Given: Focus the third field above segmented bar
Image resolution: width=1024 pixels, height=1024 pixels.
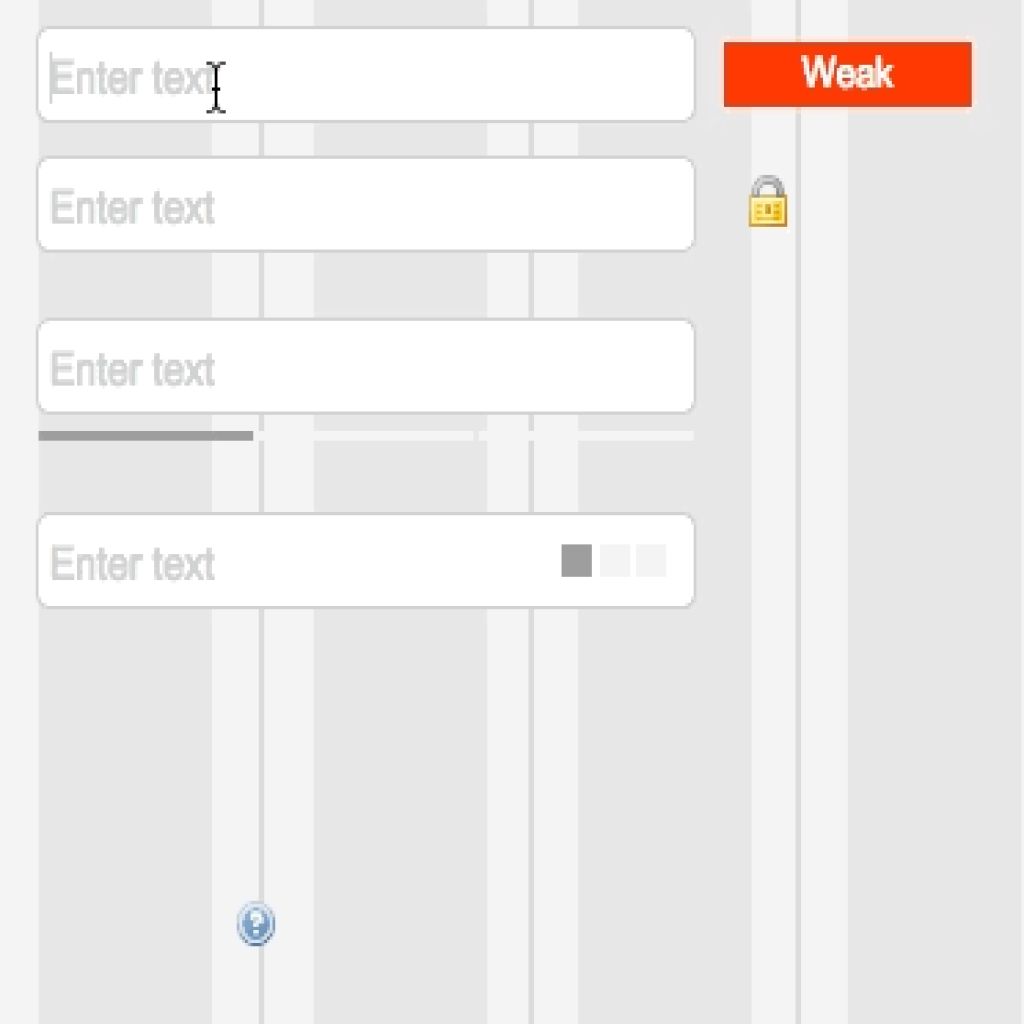Looking at the screenshot, I should coord(366,366).
